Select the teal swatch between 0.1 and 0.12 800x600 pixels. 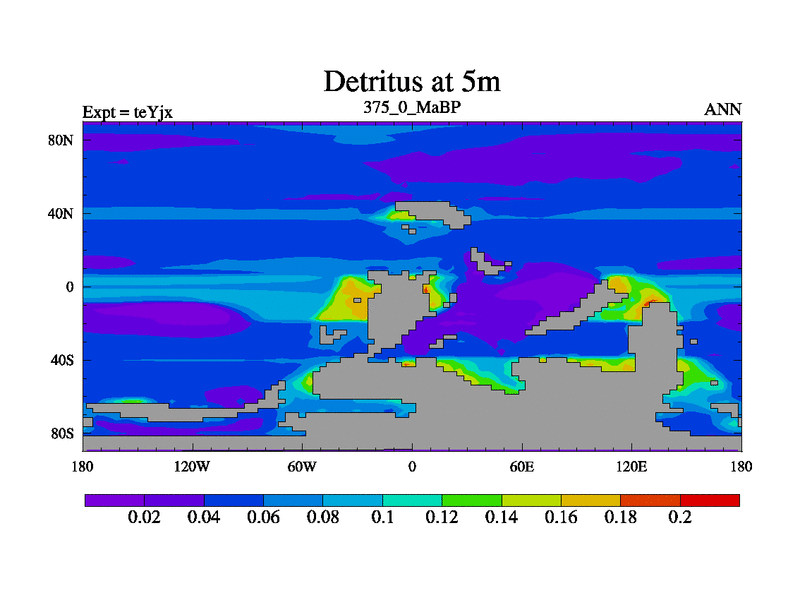(412, 500)
